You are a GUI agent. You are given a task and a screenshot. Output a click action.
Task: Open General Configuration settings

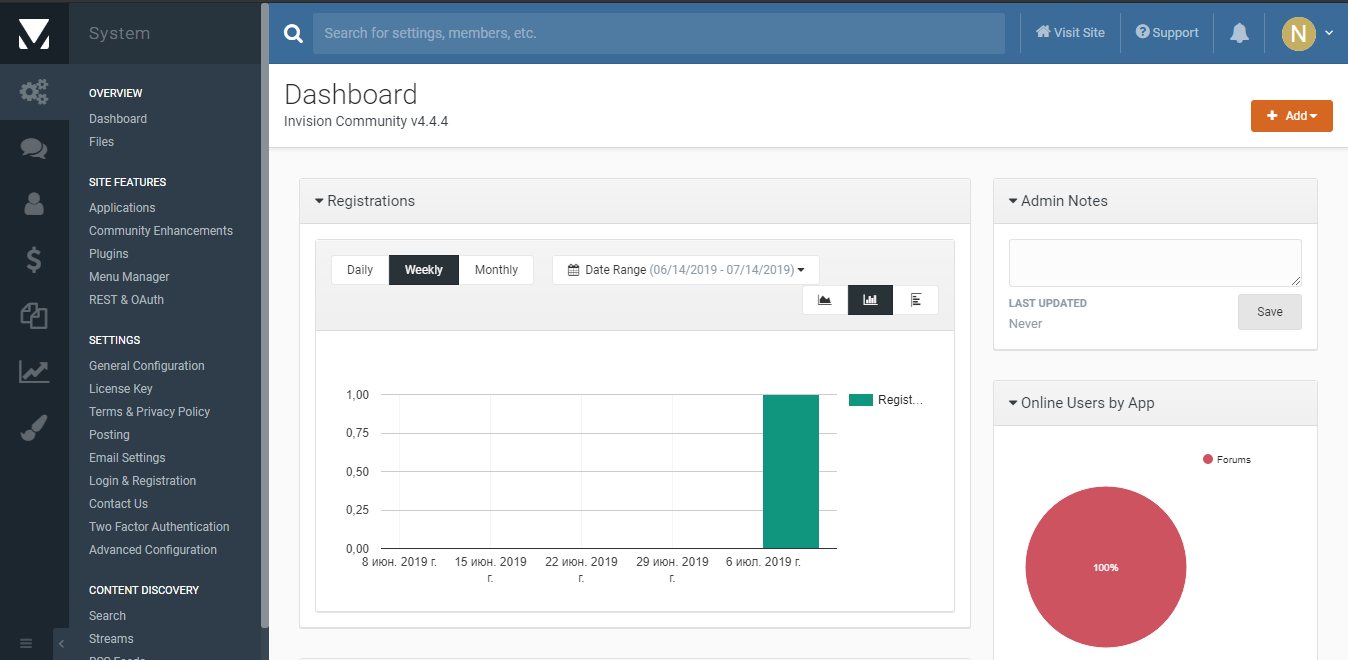pos(147,366)
